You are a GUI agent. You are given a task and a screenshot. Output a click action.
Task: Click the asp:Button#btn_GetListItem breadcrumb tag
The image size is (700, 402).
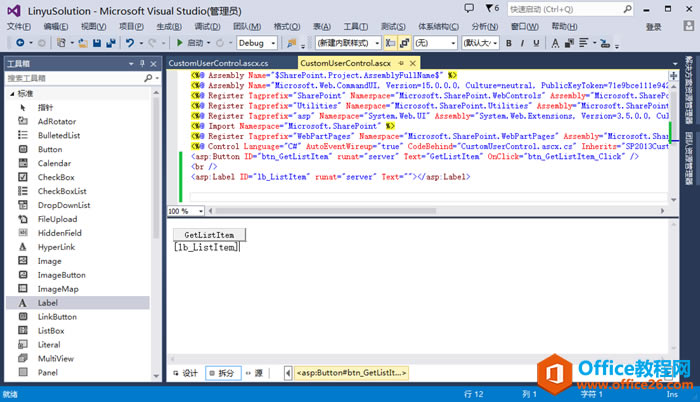[349, 373]
